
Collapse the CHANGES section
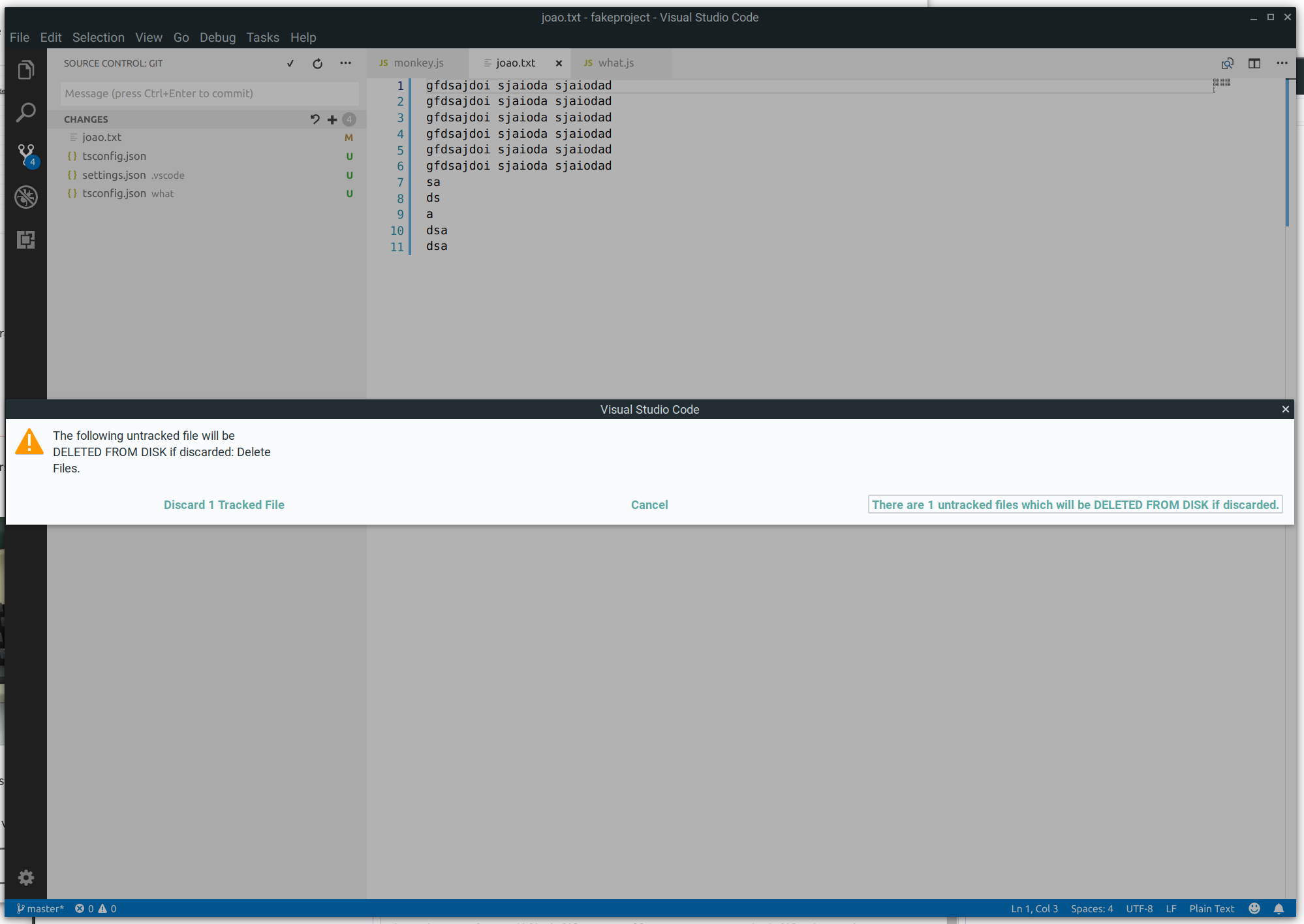(x=85, y=119)
